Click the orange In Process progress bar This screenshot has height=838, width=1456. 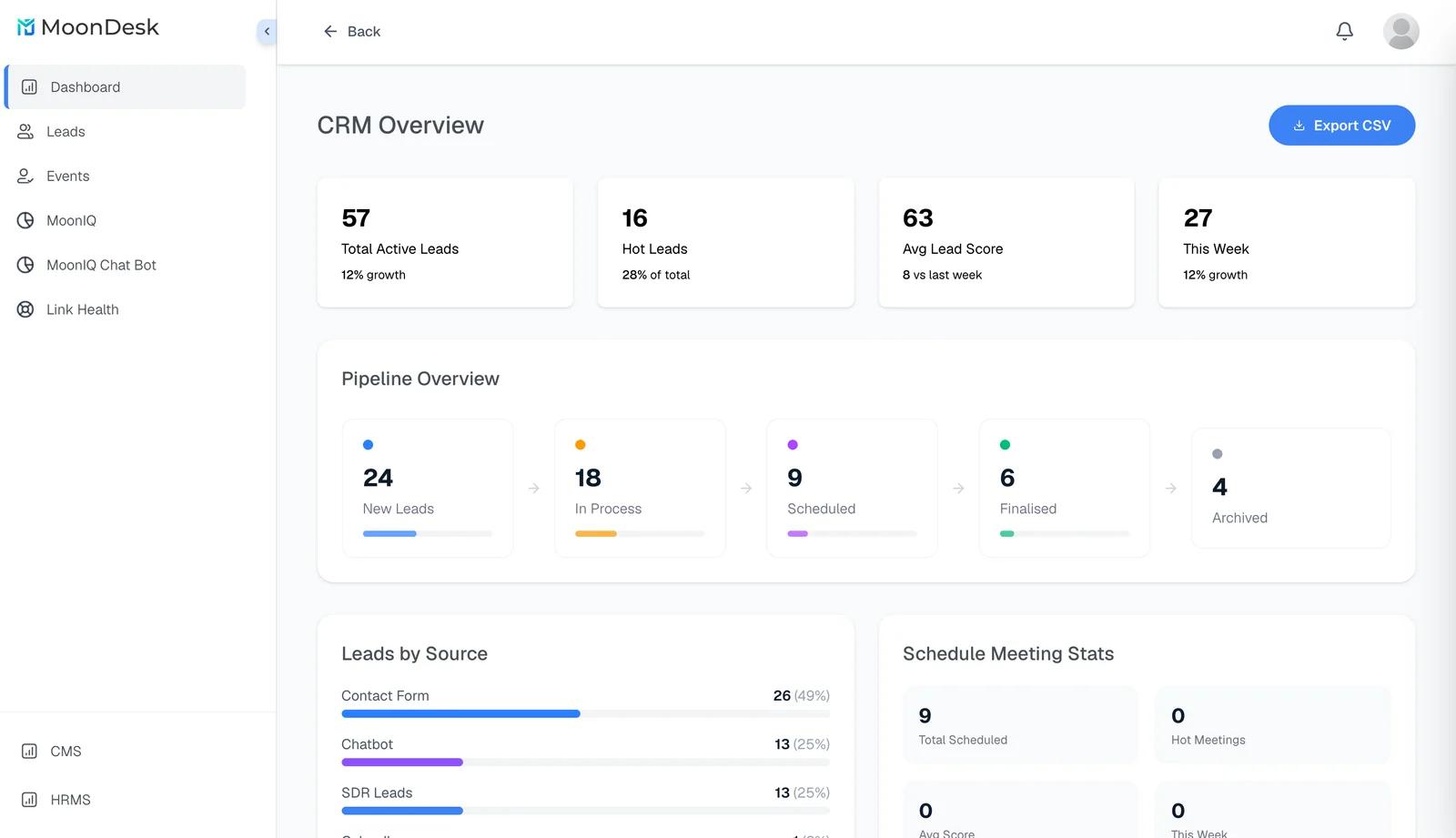pyautogui.click(x=596, y=534)
